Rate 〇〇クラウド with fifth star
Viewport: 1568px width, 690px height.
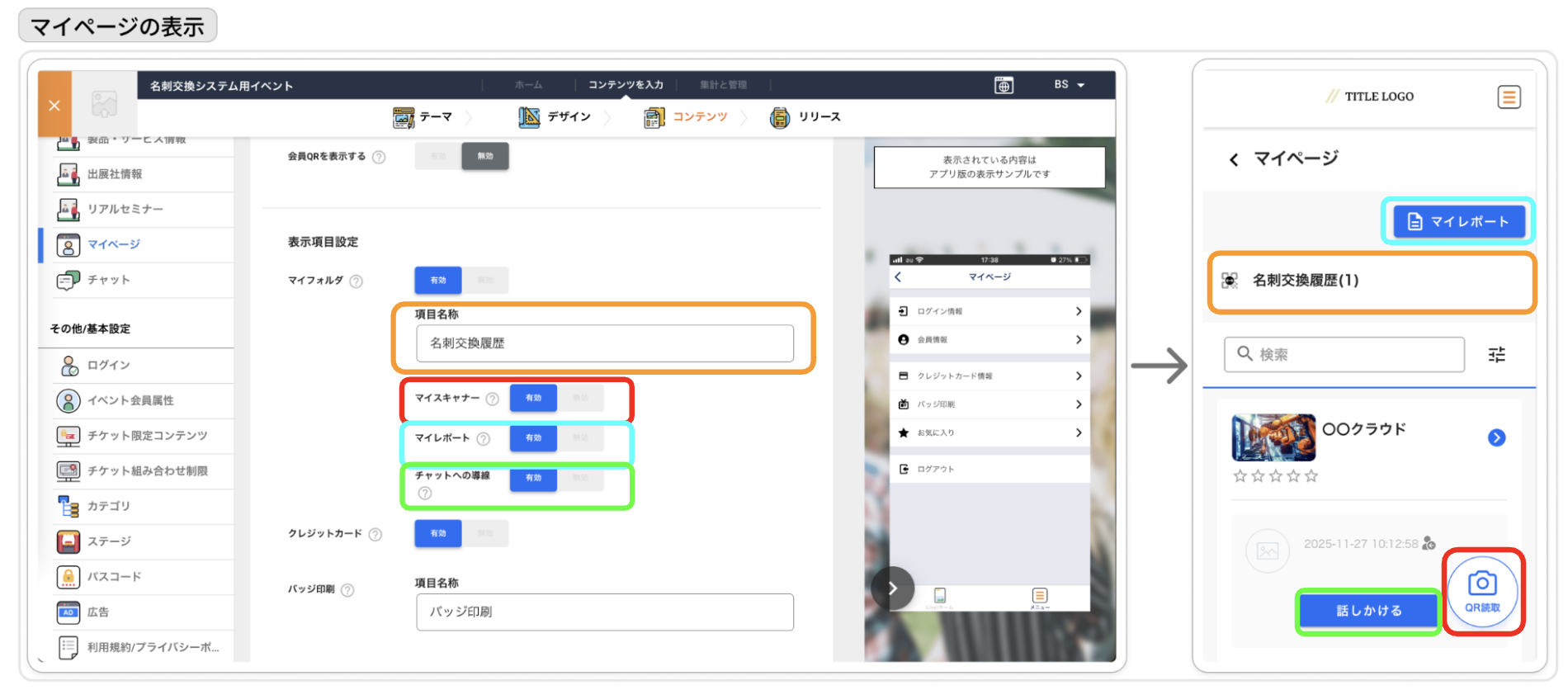coord(1311,475)
